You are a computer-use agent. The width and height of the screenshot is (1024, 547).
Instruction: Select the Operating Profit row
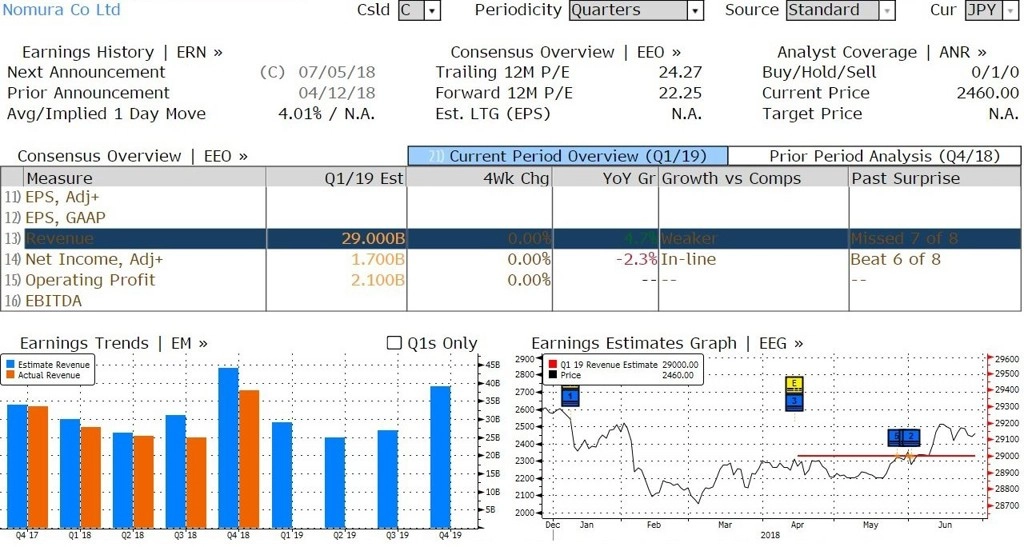pyautogui.click(x=511, y=280)
